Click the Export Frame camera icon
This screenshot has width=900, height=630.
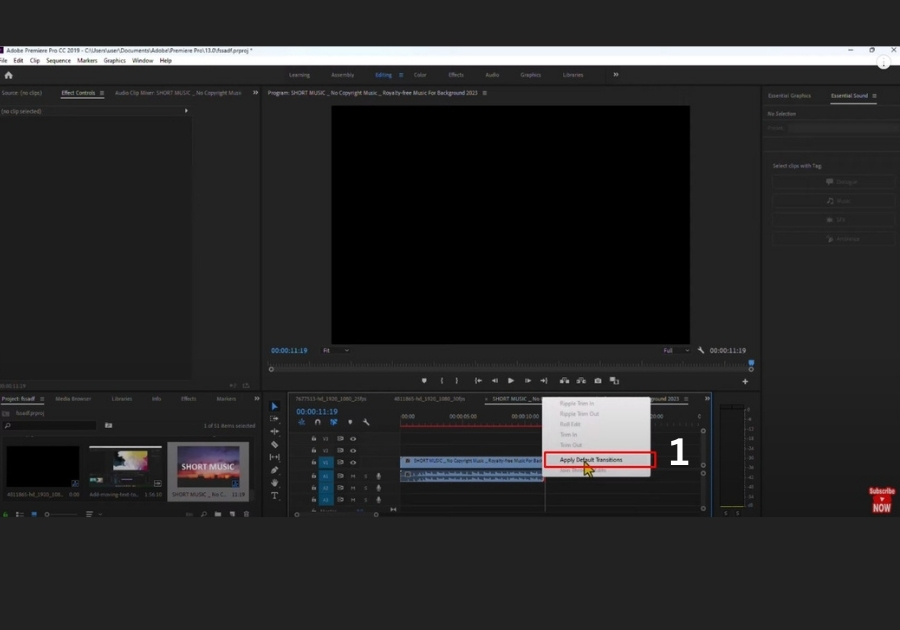(598, 381)
